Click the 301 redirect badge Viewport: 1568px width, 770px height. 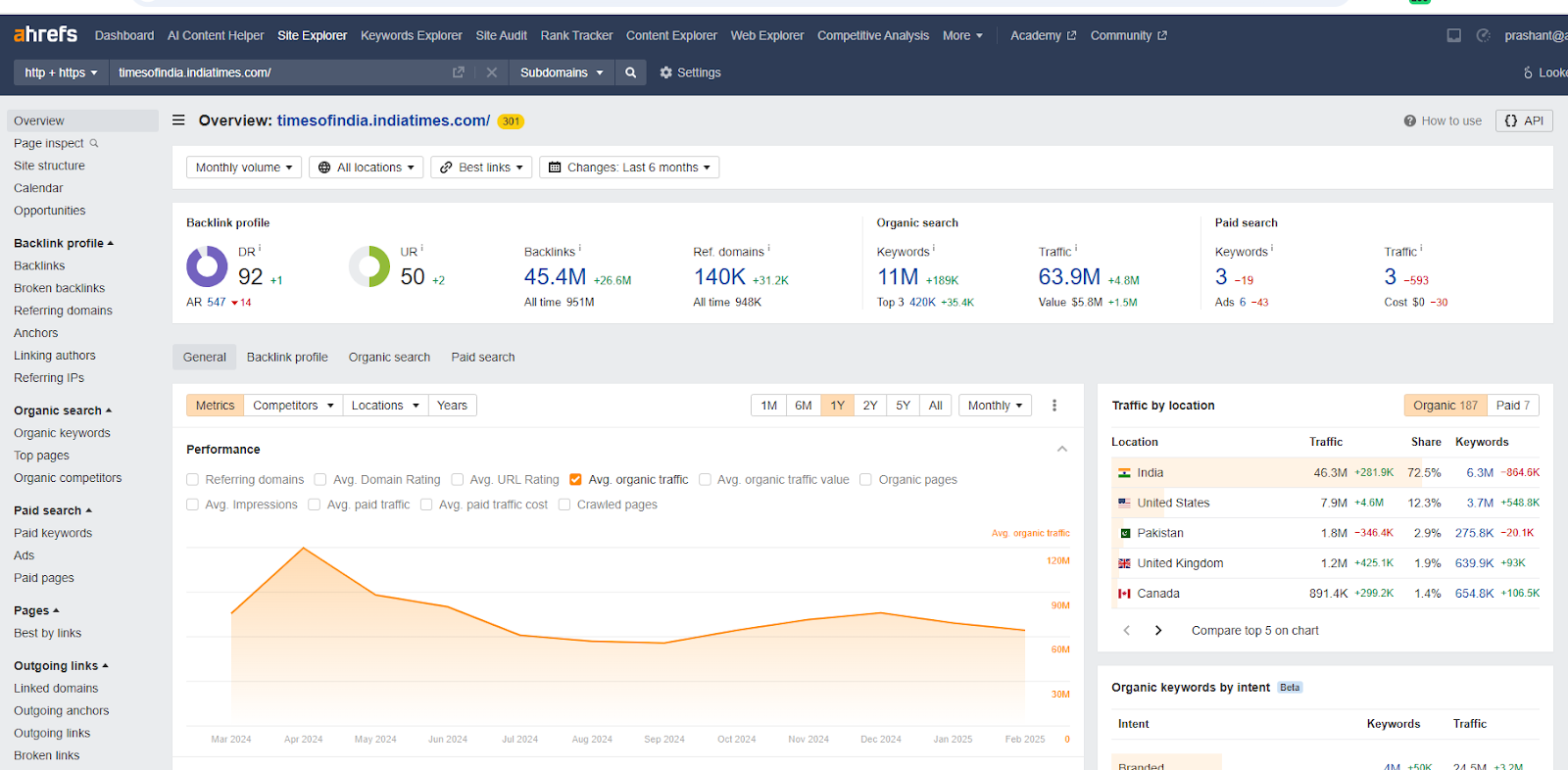click(511, 121)
